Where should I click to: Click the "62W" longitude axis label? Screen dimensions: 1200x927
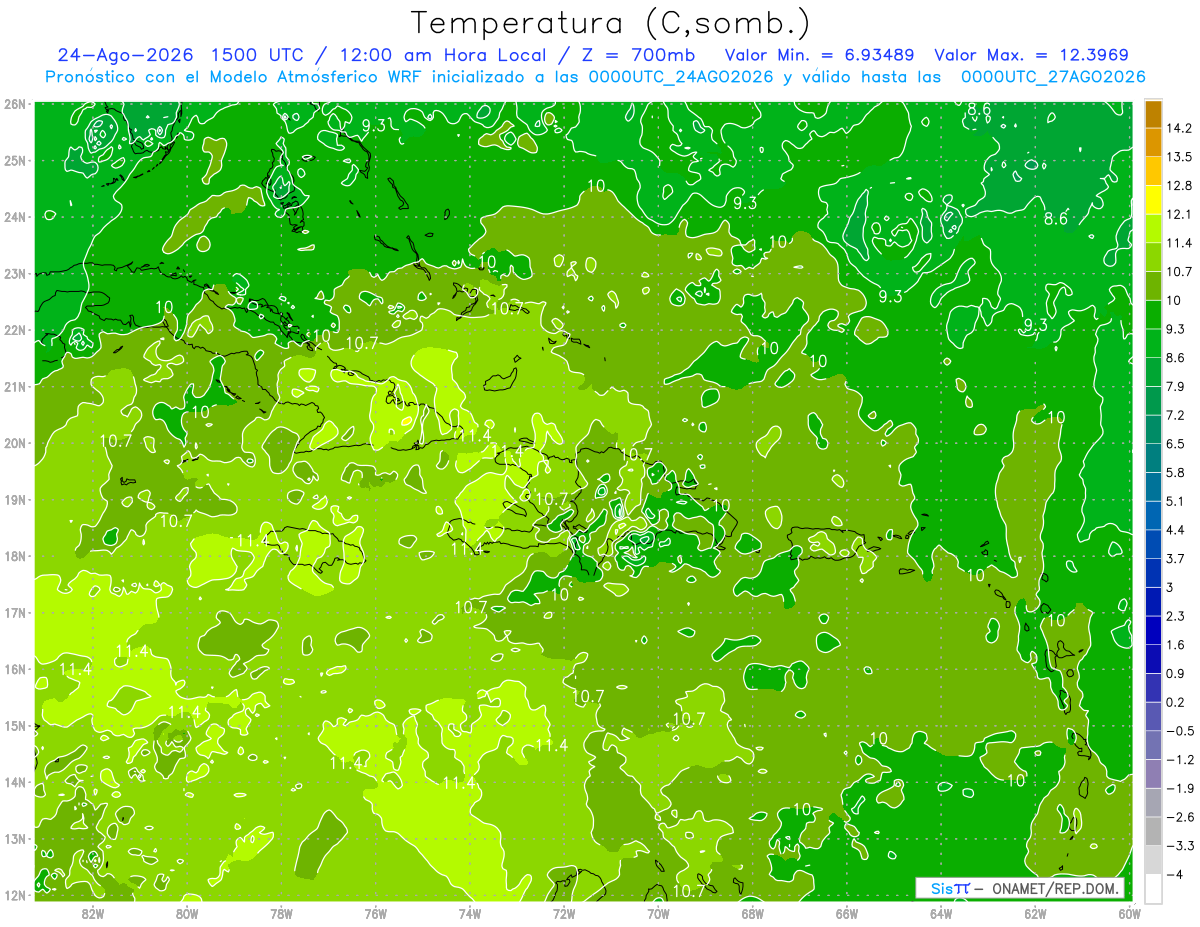pos(1035,913)
